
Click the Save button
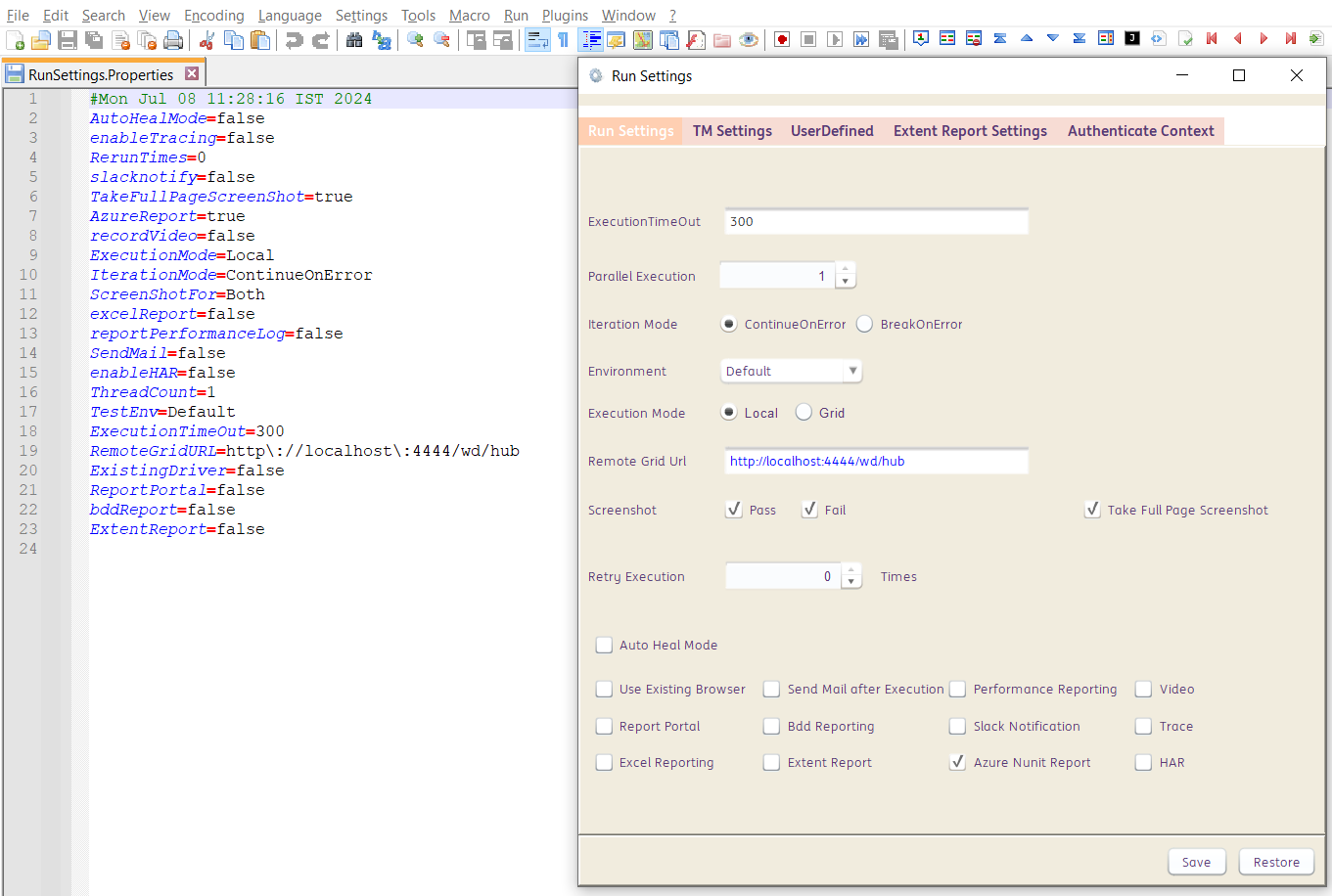tap(1196, 862)
